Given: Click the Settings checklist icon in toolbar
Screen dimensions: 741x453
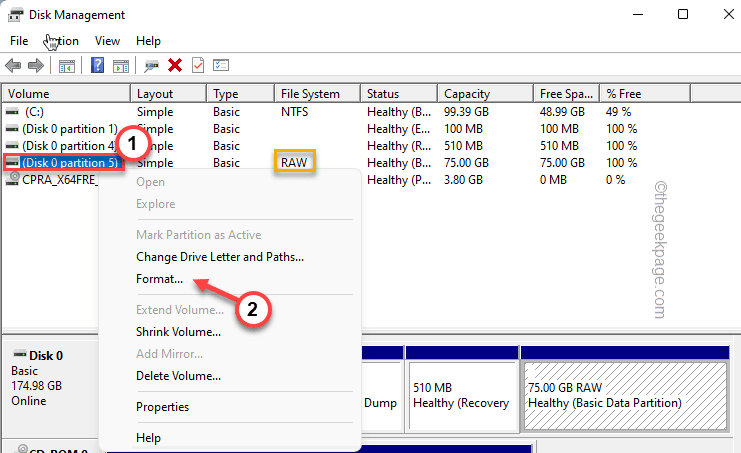Looking at the screenshot, I should tap(221, 66).
